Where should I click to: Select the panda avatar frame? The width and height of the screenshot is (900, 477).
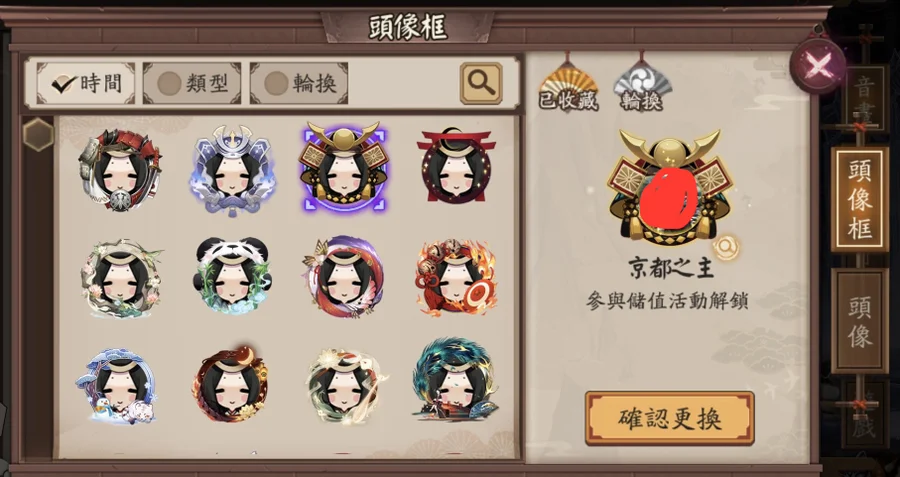tap(232, 276)
